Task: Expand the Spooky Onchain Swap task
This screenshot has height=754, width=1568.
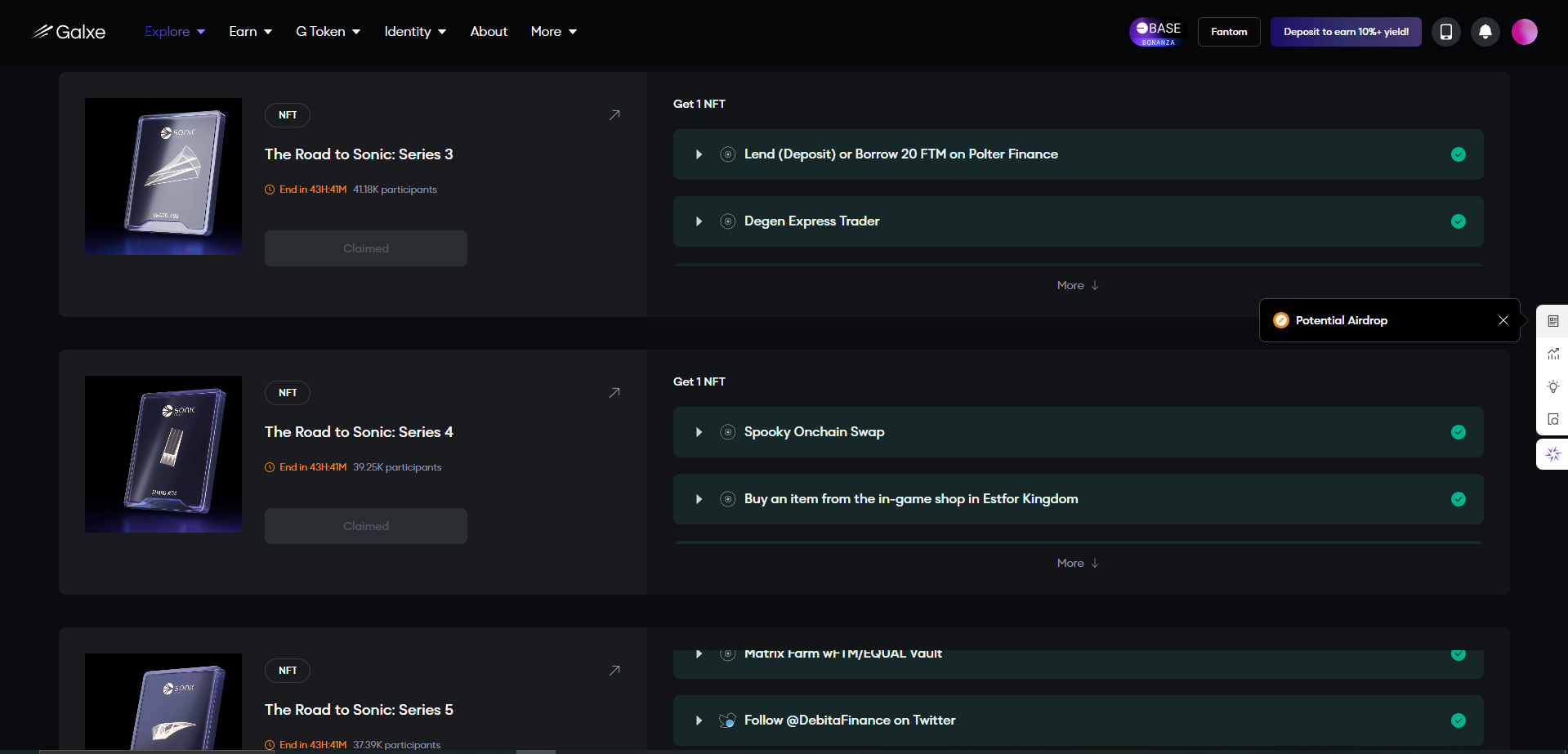Action: (x=699, y=432)
